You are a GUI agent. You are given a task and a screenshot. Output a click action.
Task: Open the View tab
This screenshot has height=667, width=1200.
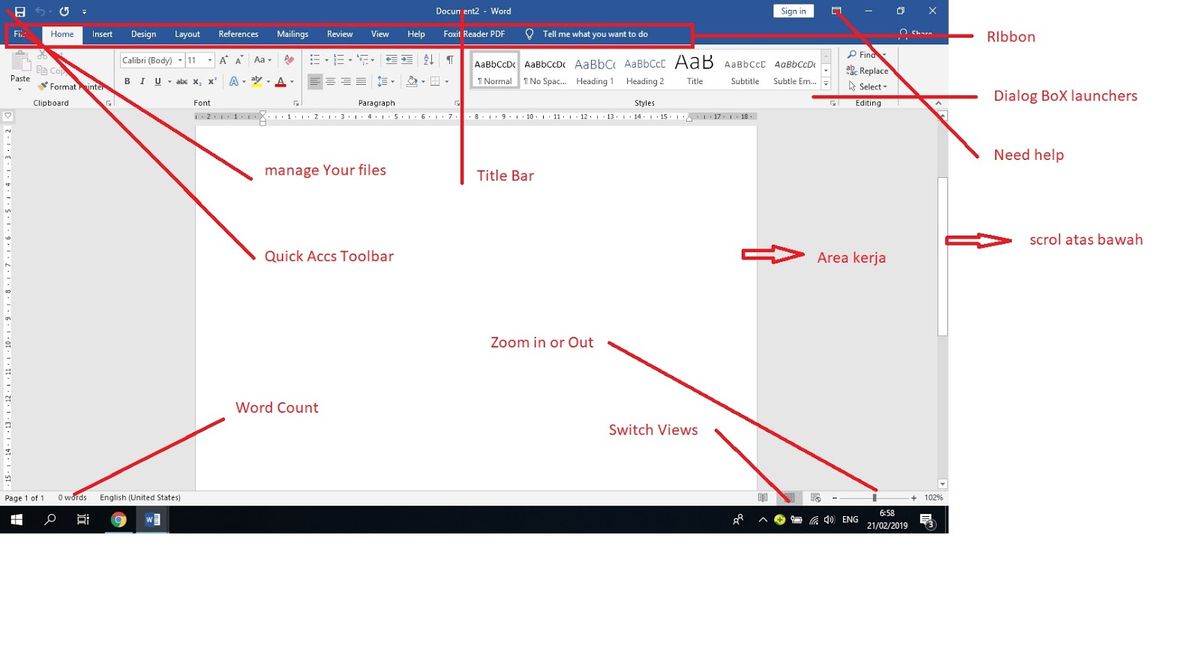pos(380,34)
